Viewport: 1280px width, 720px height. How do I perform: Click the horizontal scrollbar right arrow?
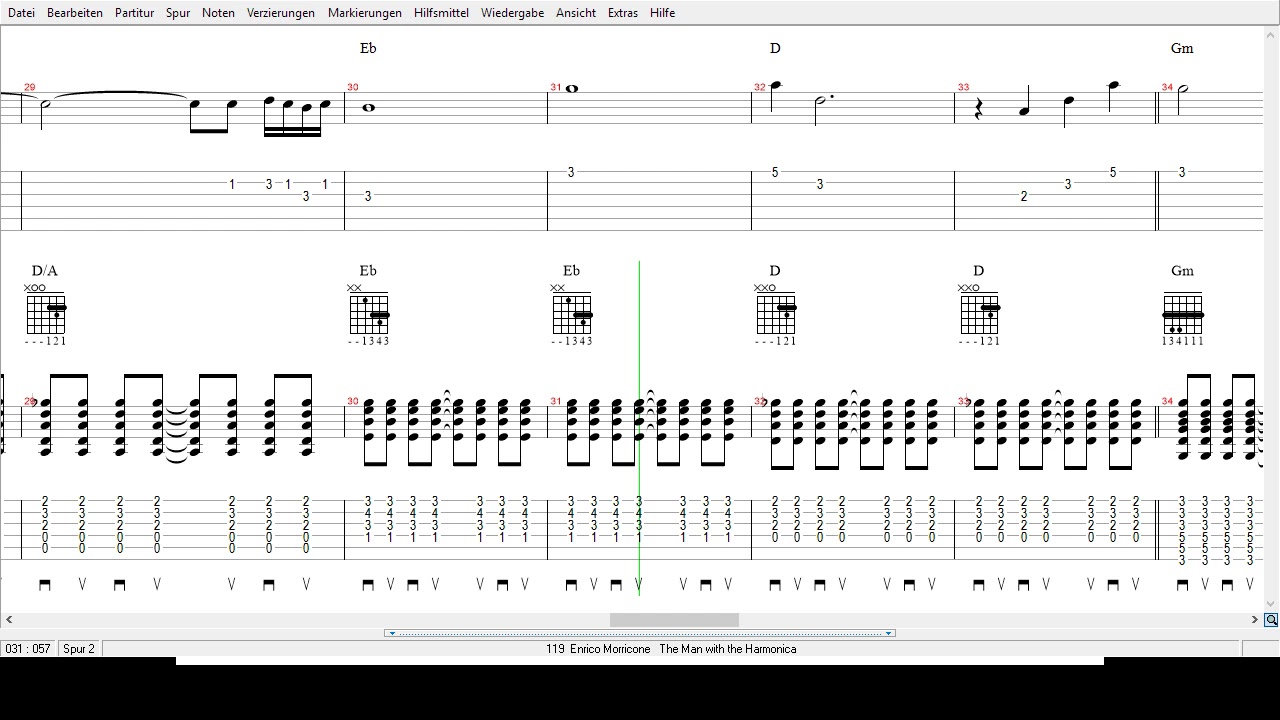(x=1254, y=620)
